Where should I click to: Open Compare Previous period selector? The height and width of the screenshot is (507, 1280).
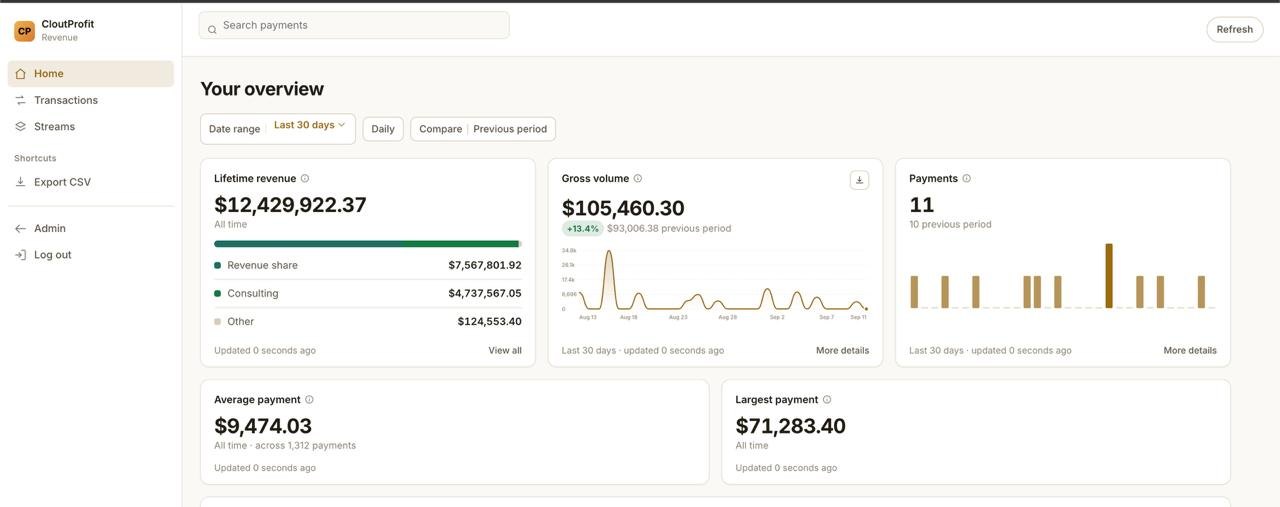pos(483,129)
